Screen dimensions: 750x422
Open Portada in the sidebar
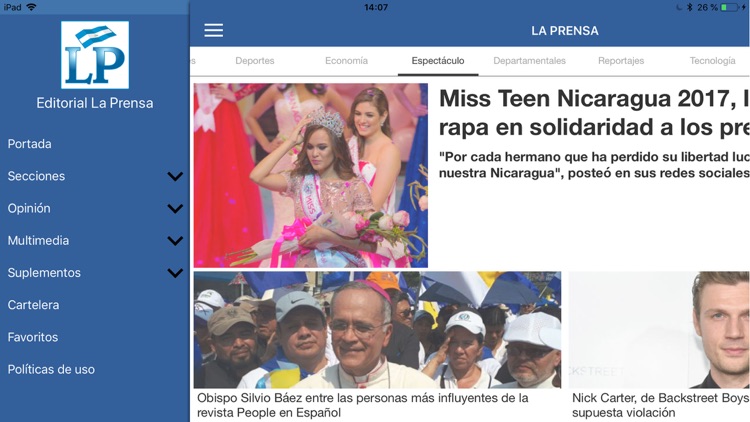point(29,144)
